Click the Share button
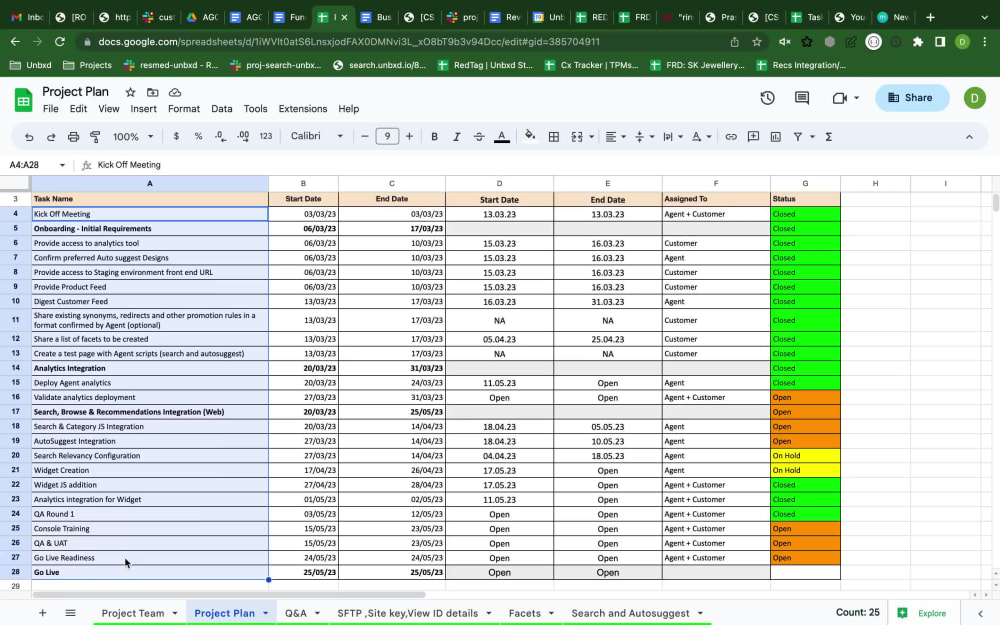 click(911, 98)
